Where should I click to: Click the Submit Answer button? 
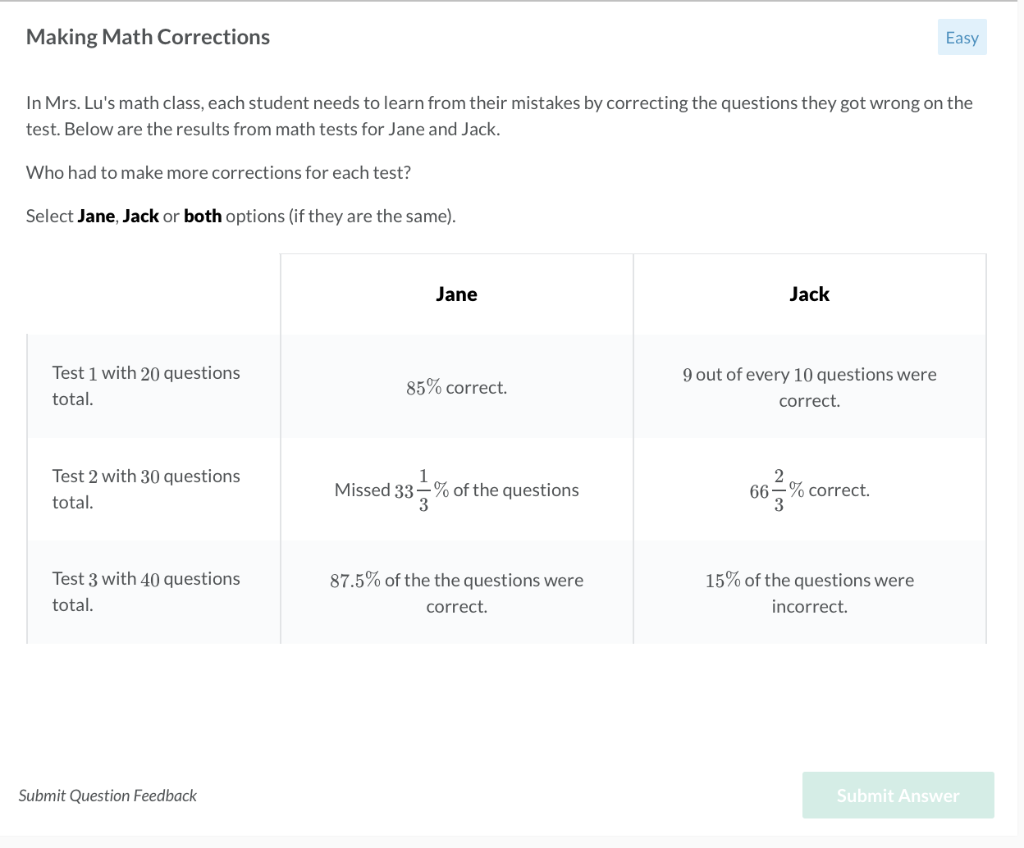pyautogui.click(x=897, y=795)
